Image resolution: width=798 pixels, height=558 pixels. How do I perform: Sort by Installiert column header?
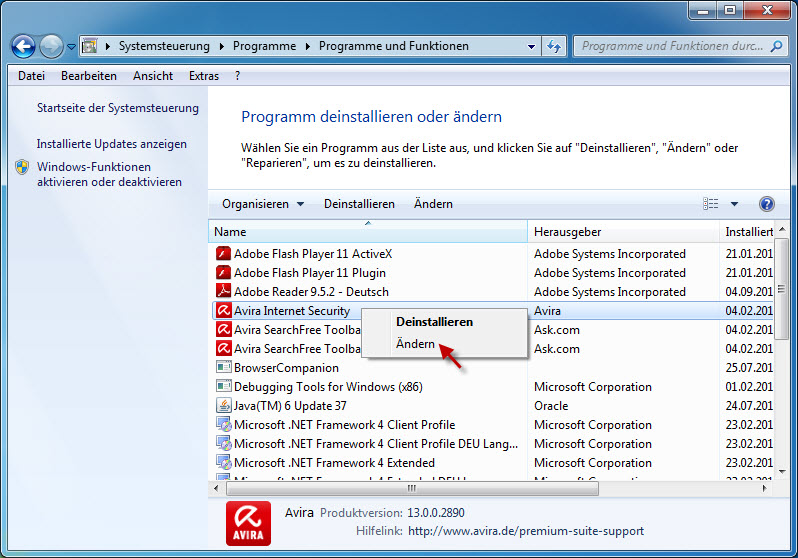tap(747, 232)
